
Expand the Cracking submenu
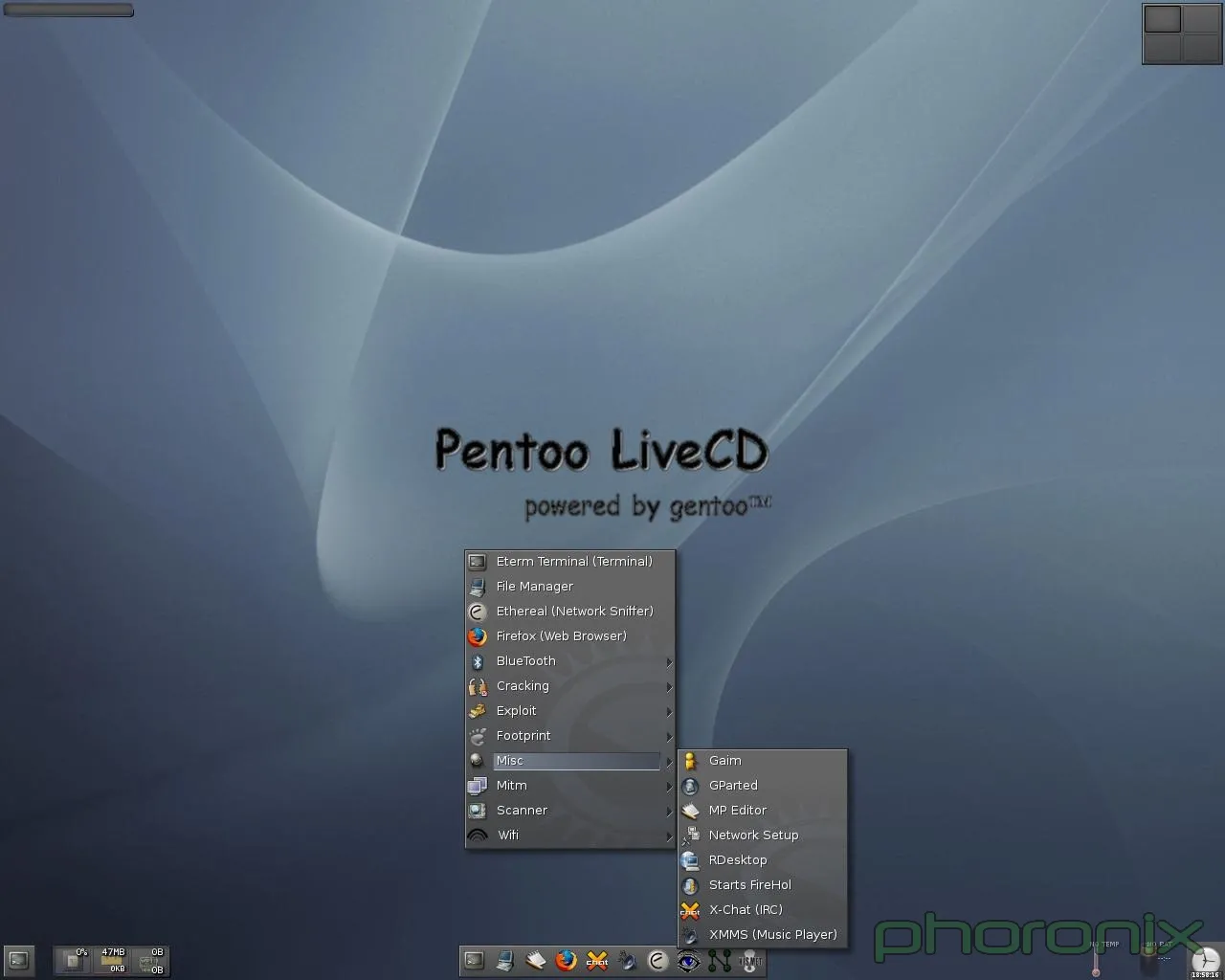click(x=570, y=686)
